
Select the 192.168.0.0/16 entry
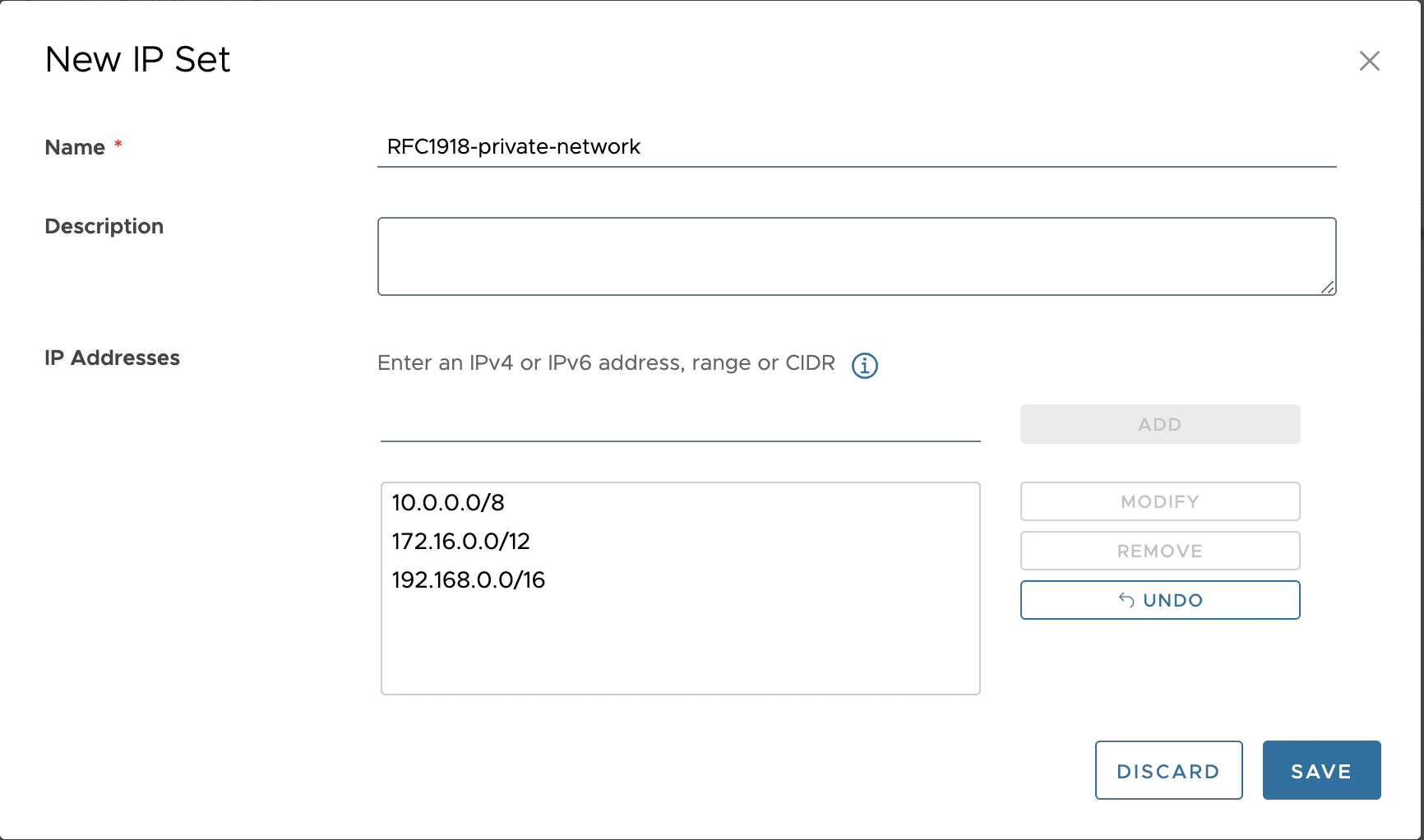click(680, 579)
